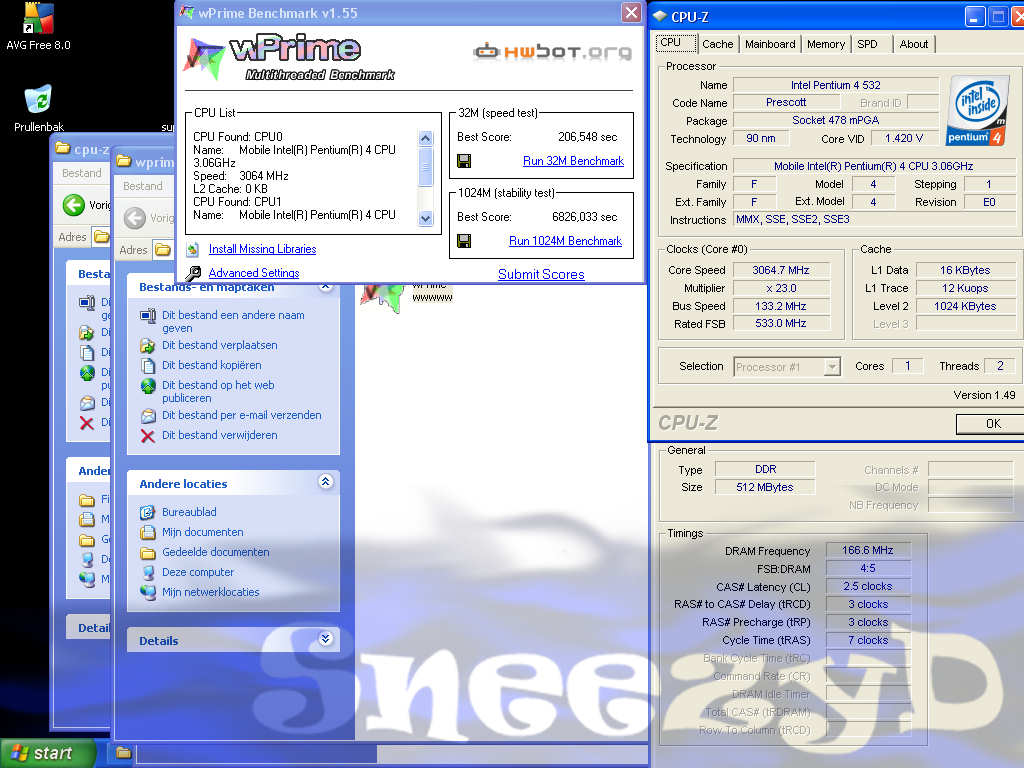The width and height of the screenshot is (1024, 768).
Task: Click the 1024M best score 6826,033 sec
Action: click(584, 217)
